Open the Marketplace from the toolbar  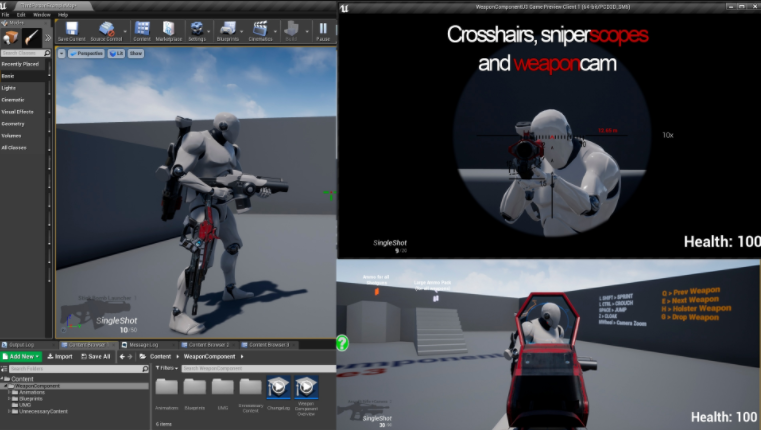(x=168, y=29)
